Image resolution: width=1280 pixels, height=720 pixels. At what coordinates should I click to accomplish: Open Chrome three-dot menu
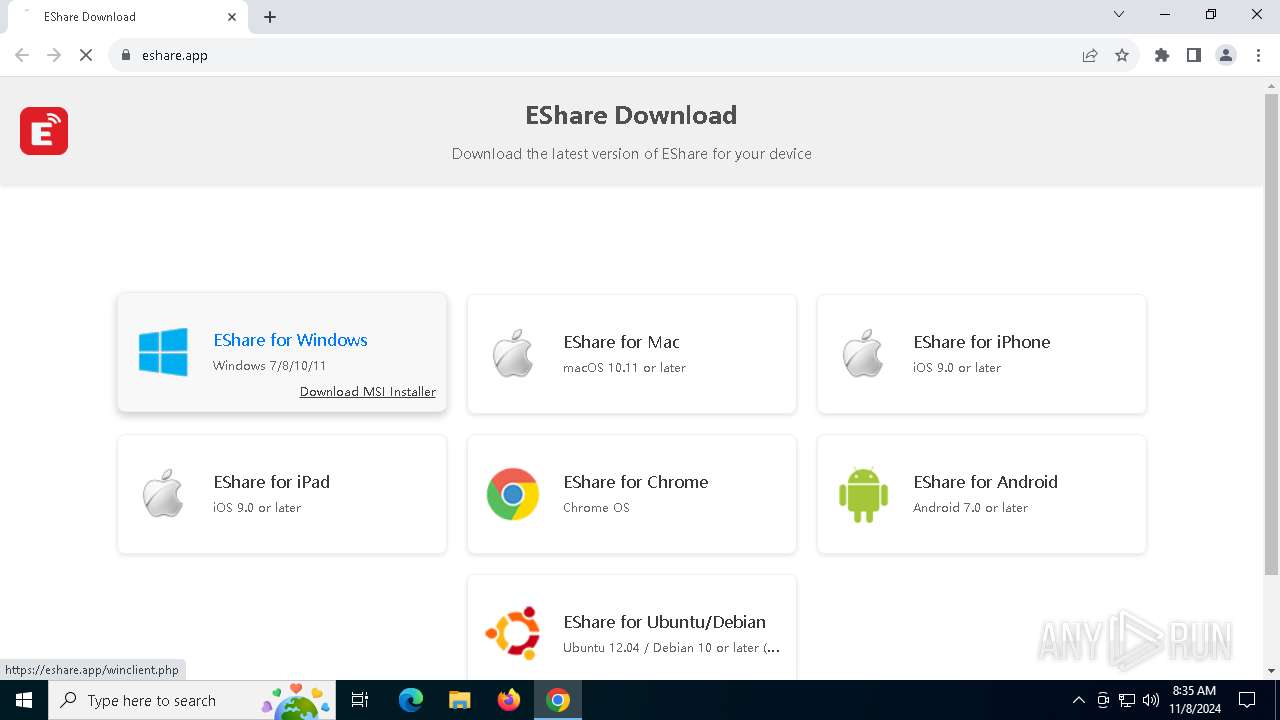coord(1258,55)
